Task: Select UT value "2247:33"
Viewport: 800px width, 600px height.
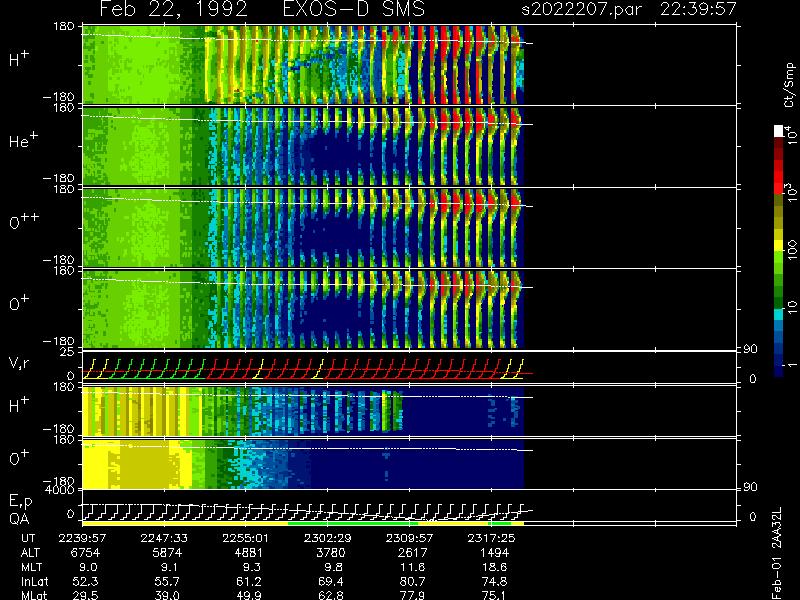Action: 164,538
